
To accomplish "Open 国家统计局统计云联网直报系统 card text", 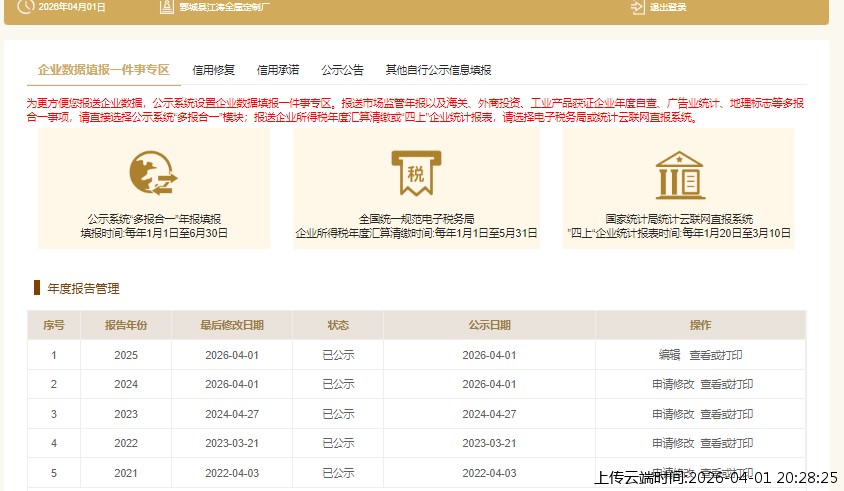I will tap(679, 219).
